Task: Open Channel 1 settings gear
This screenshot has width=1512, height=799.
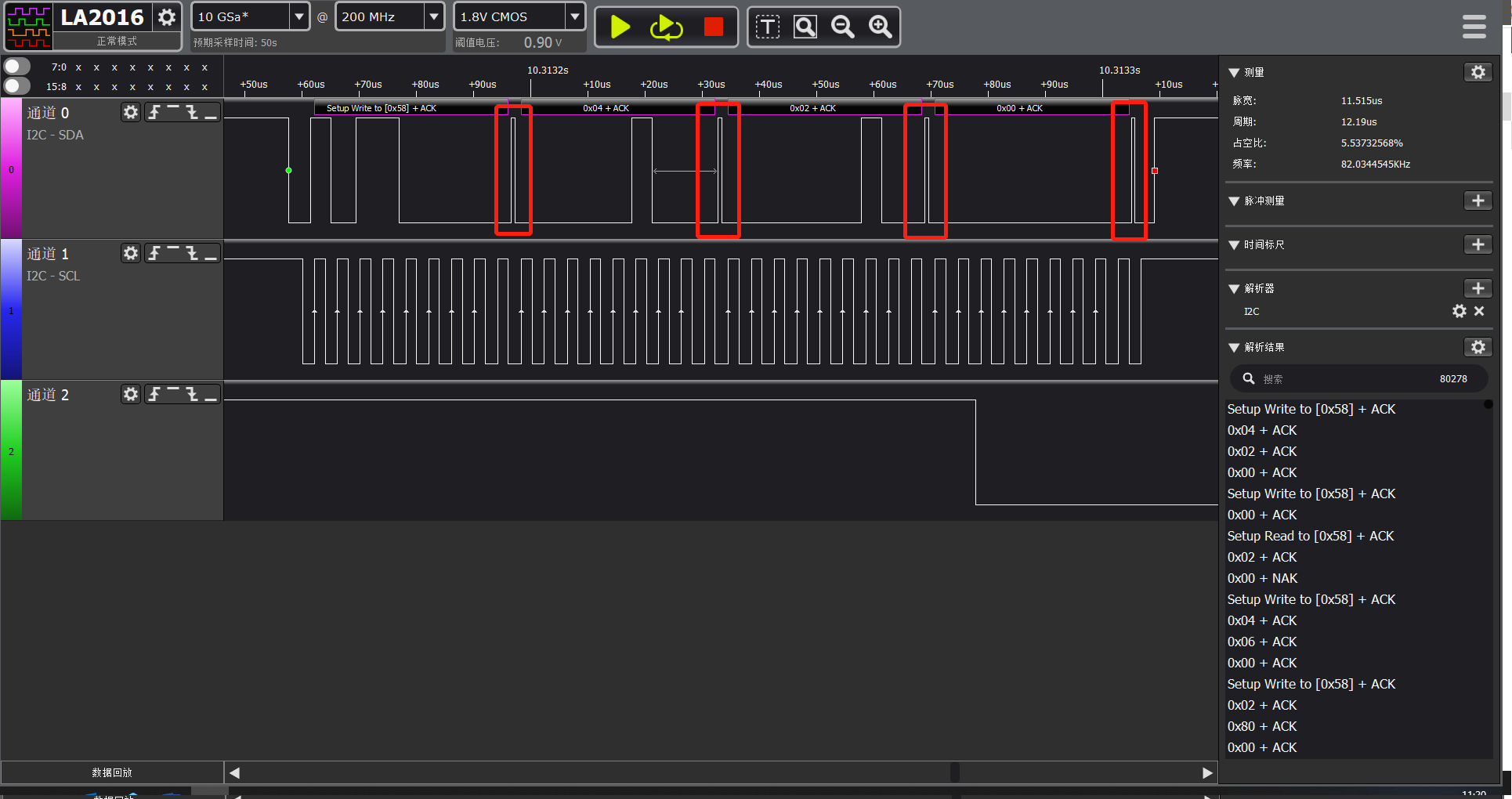Action: click(x=131, y=253)
